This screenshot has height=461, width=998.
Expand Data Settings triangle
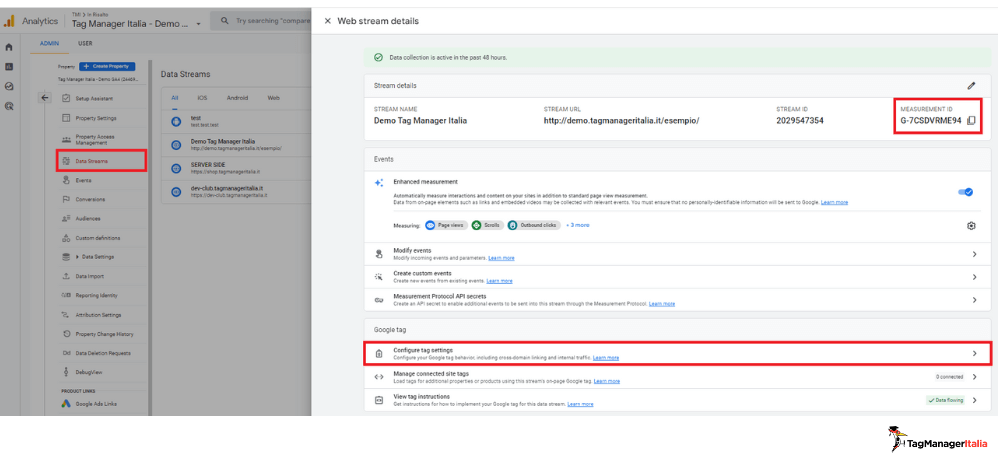pos(77,257)
